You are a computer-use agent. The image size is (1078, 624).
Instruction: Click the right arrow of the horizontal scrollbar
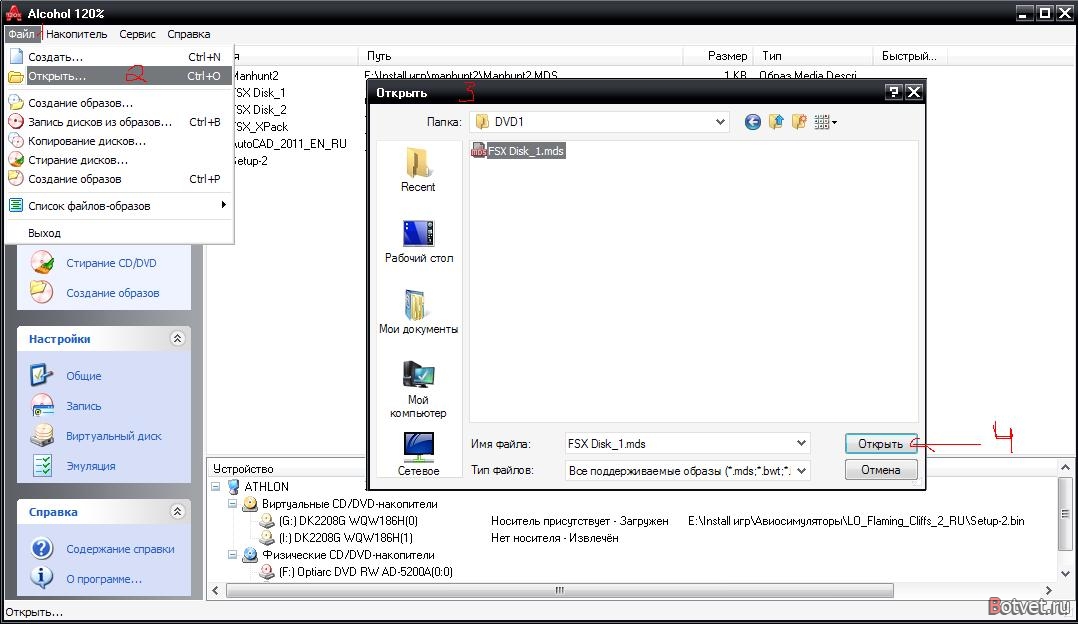(1048, 590)
